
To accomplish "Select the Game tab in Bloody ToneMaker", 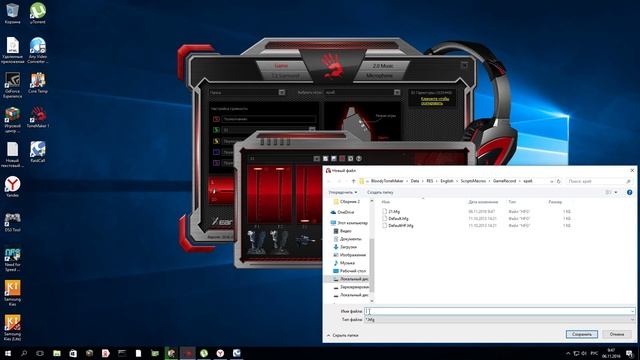I will (x=281, y=65).
